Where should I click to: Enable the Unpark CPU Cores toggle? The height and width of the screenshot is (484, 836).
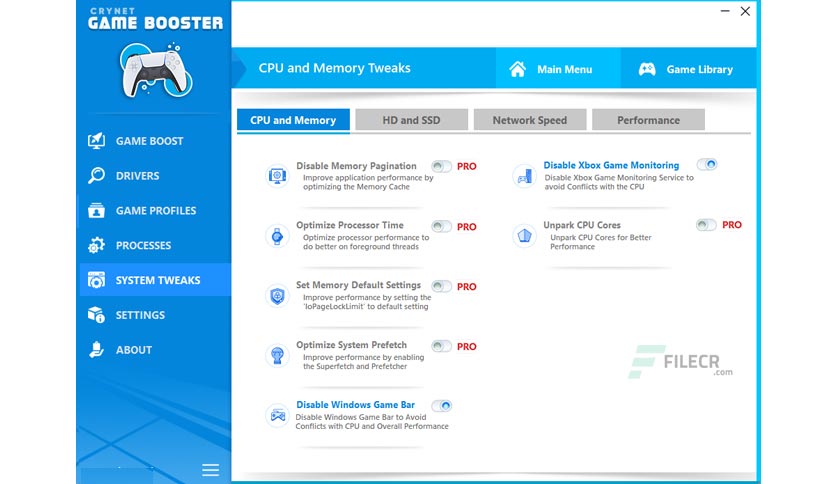pos(706,225)
